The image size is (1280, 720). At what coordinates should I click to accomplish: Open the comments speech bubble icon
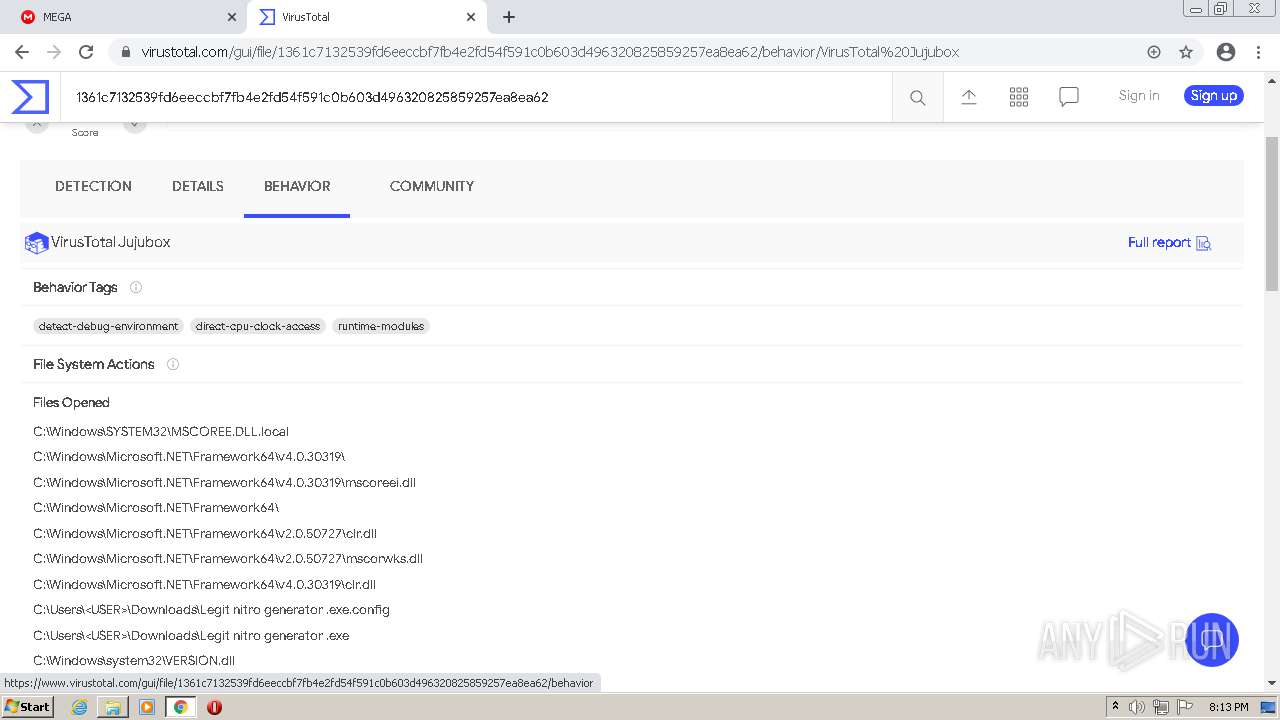tap(1069, 97)
